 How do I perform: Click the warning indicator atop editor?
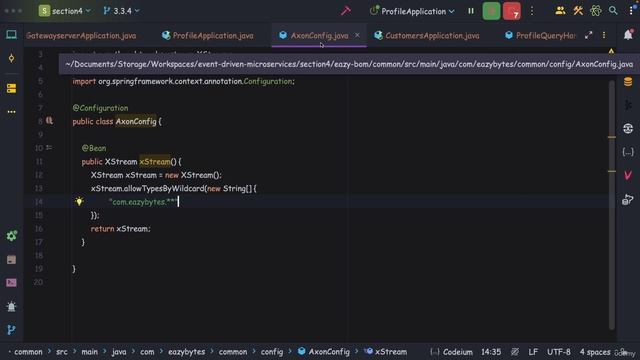611,51
